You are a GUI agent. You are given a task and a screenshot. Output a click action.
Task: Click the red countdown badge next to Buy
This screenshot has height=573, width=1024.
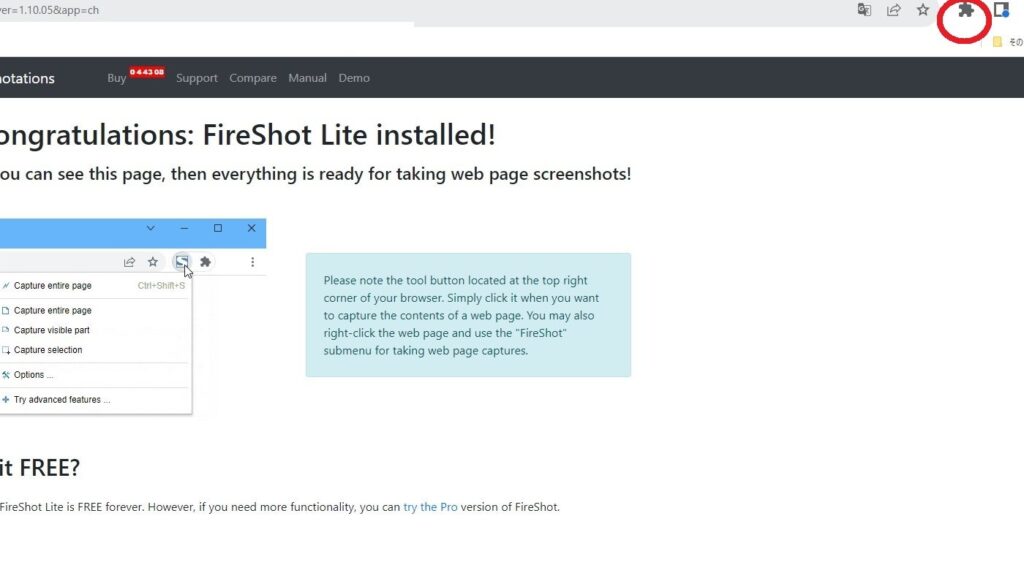[146, 72]
